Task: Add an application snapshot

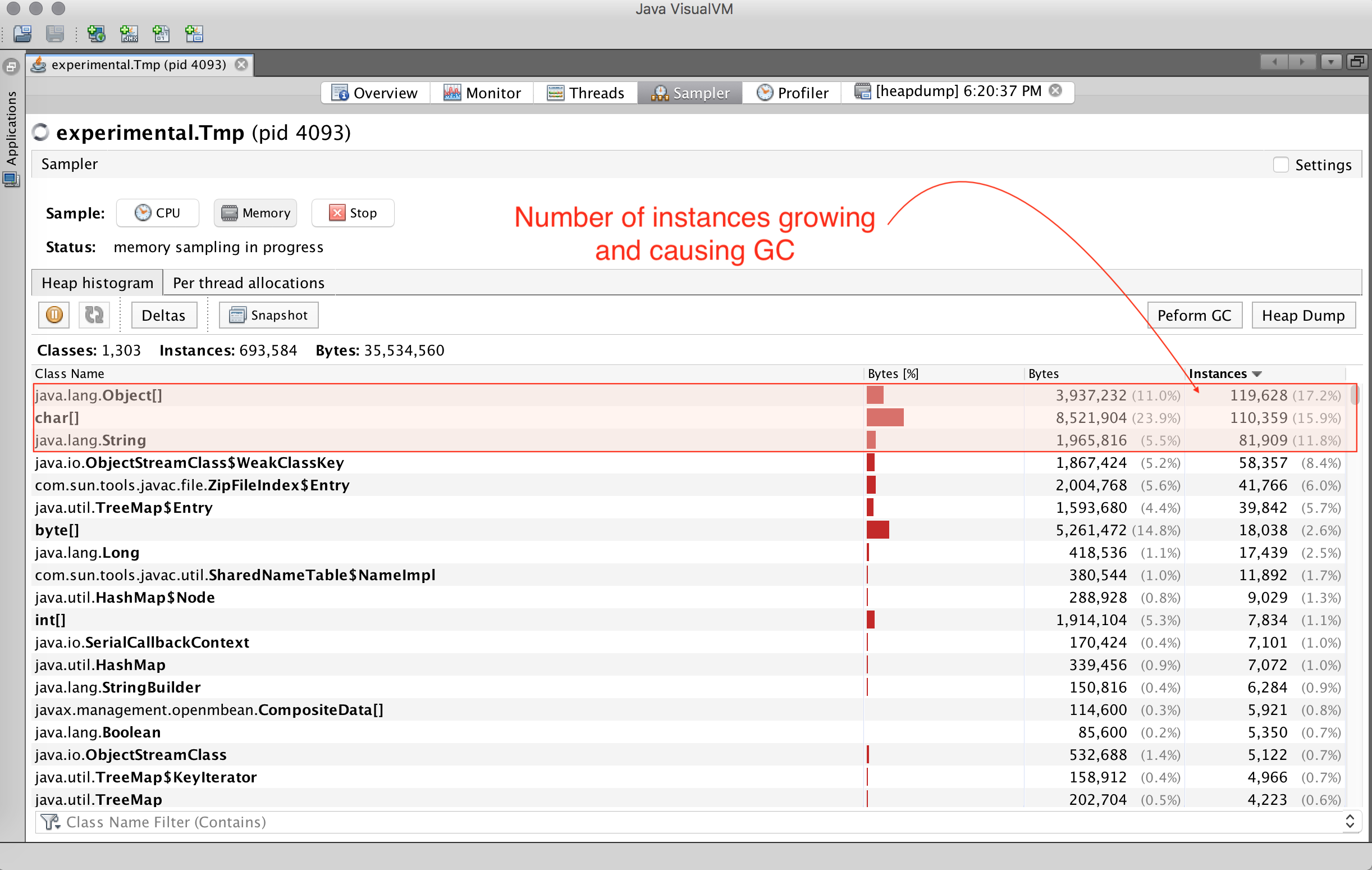Action: pyautogui.click(x=194, y=34)
